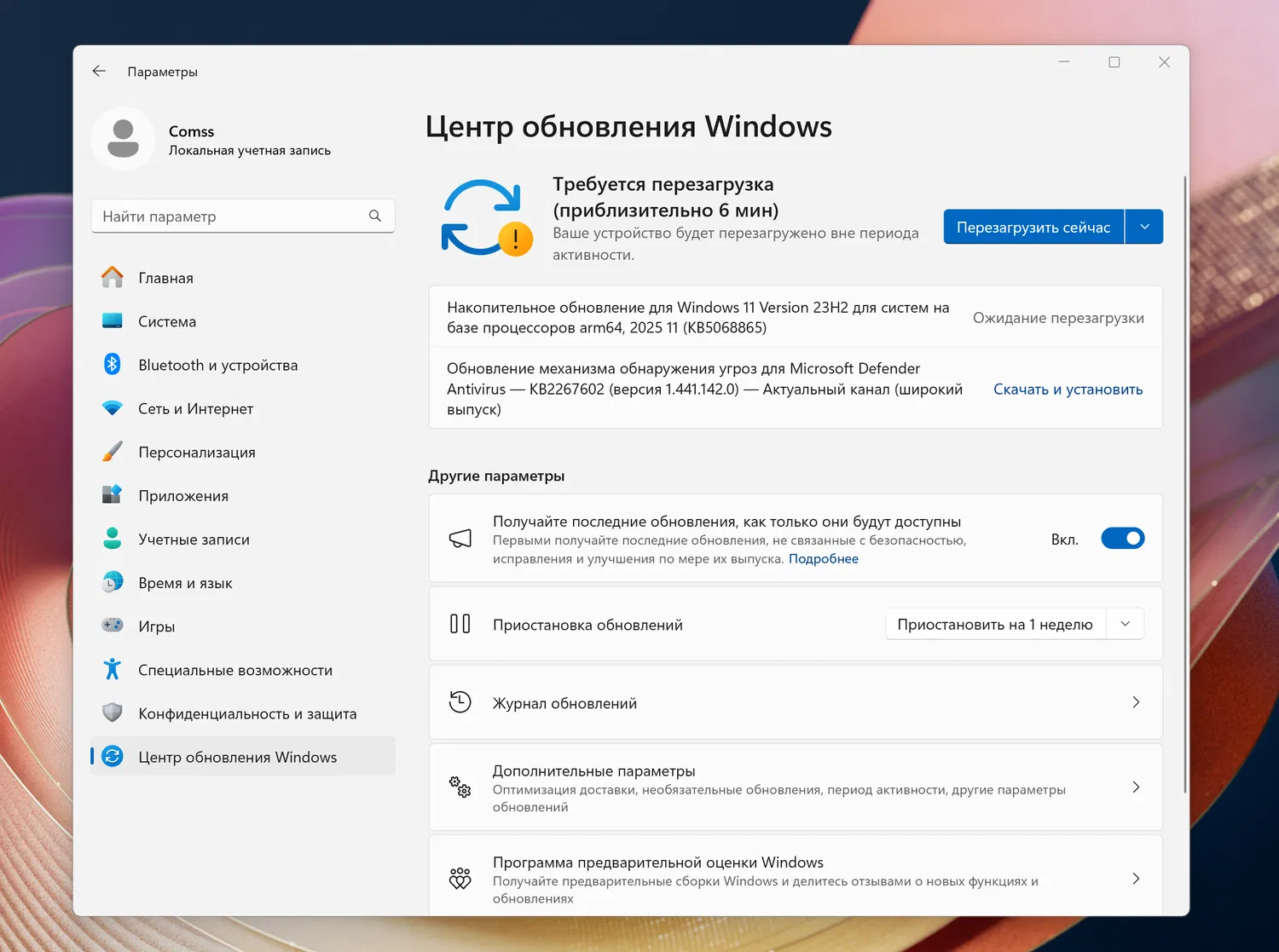Click the Insider Program hearts icon
The image size is (1279, 952).
pyautogui.click(x=460, y=878)
